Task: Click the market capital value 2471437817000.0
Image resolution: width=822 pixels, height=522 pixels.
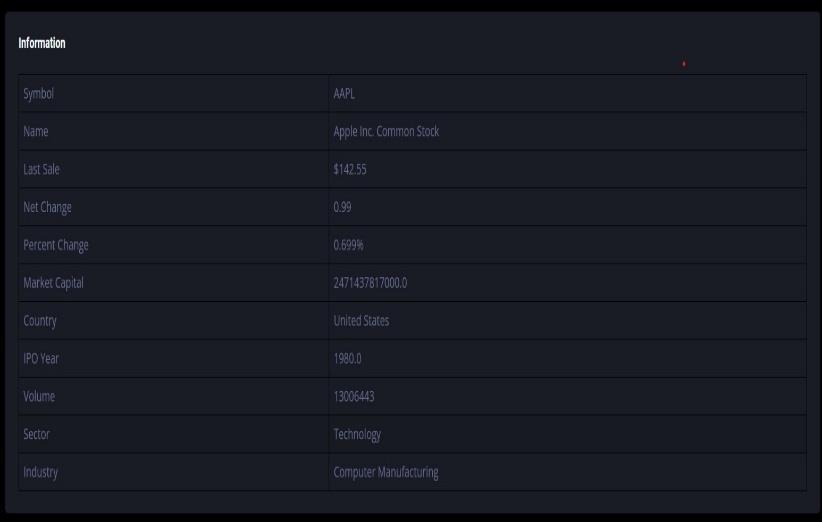Action: point(370,283)
